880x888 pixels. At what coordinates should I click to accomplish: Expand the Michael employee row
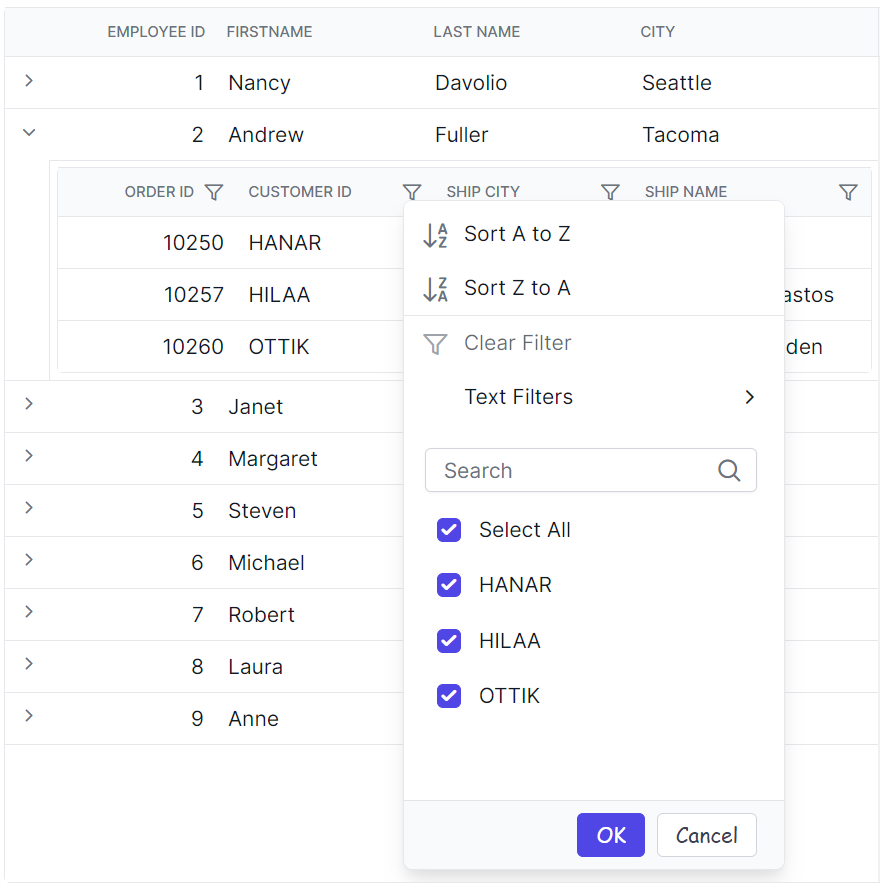[29, 560]
